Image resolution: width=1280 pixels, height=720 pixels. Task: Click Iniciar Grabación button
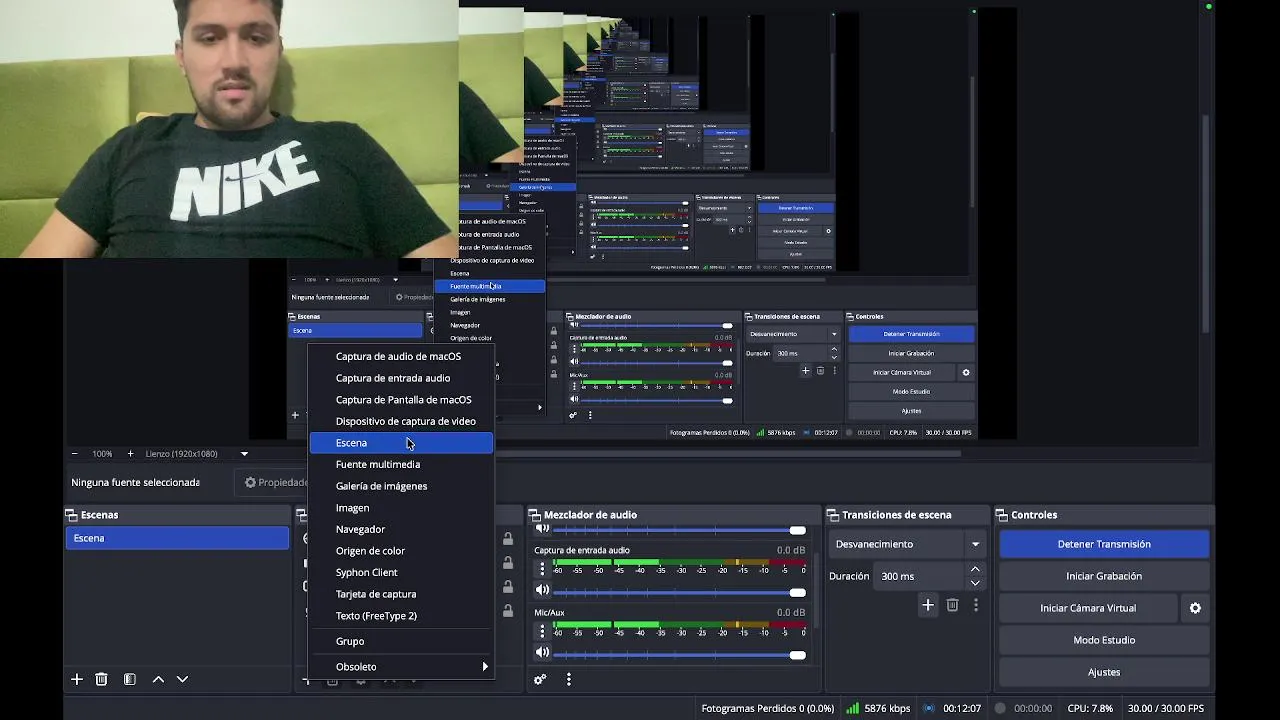(x=1104, y=576)
